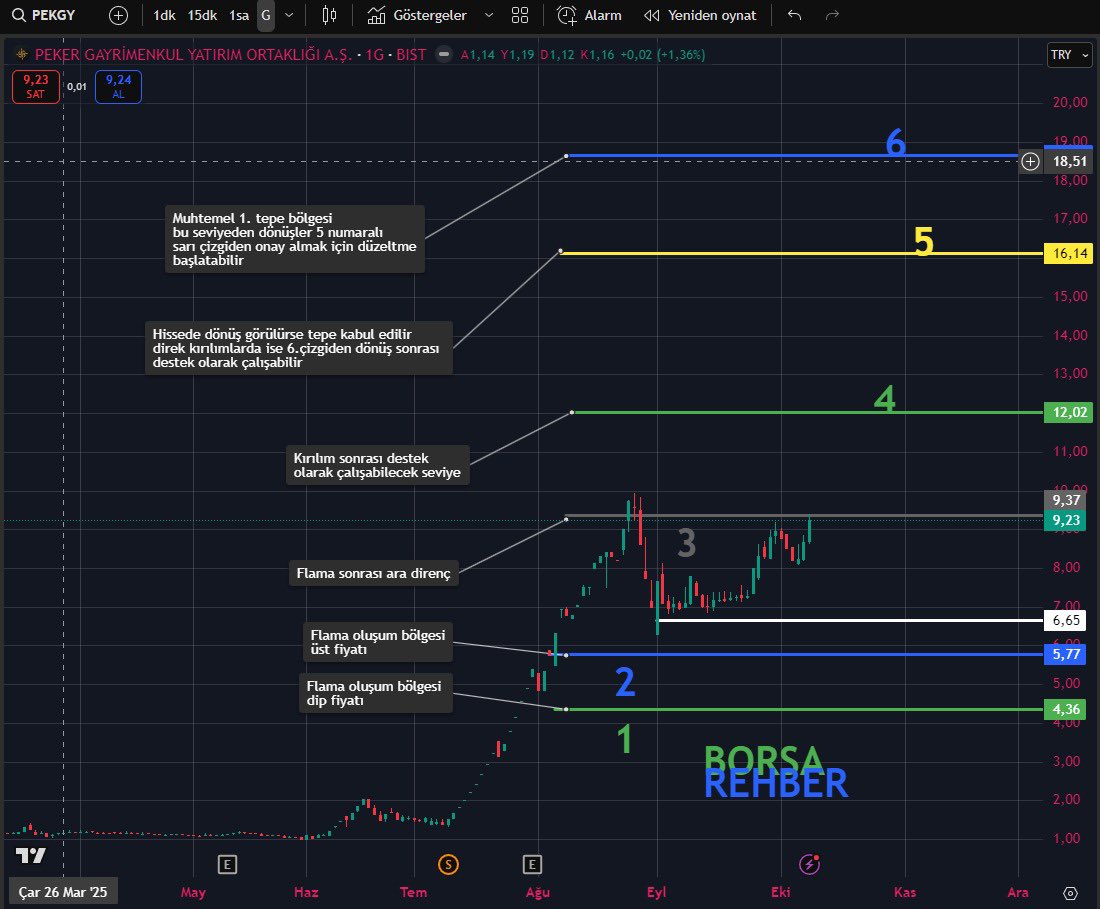The width and height of the screenshot is (1100, 909).
Task: Click the TradingView logo icon
Action: 31,855
